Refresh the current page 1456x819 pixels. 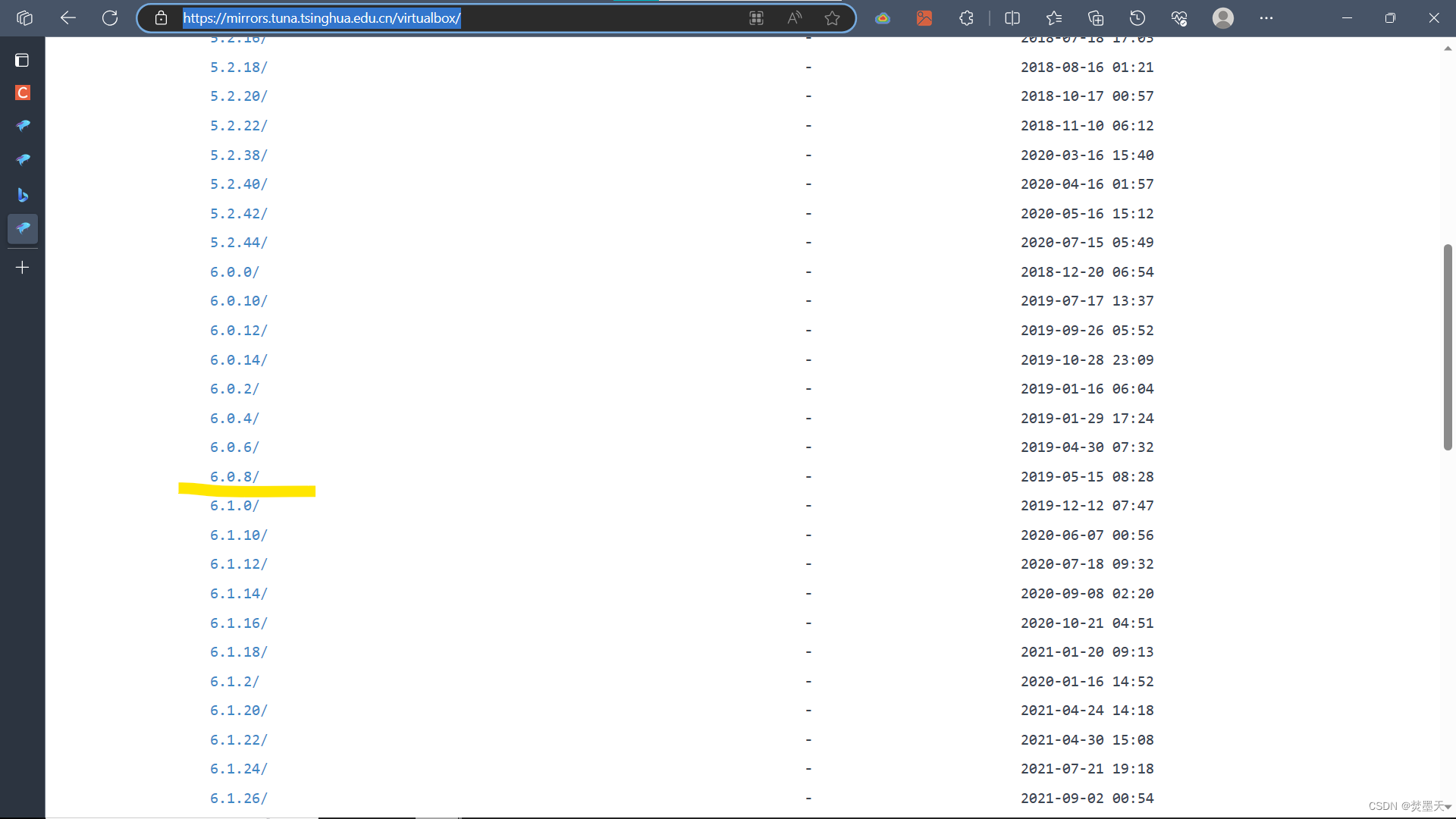coord(110,18)
